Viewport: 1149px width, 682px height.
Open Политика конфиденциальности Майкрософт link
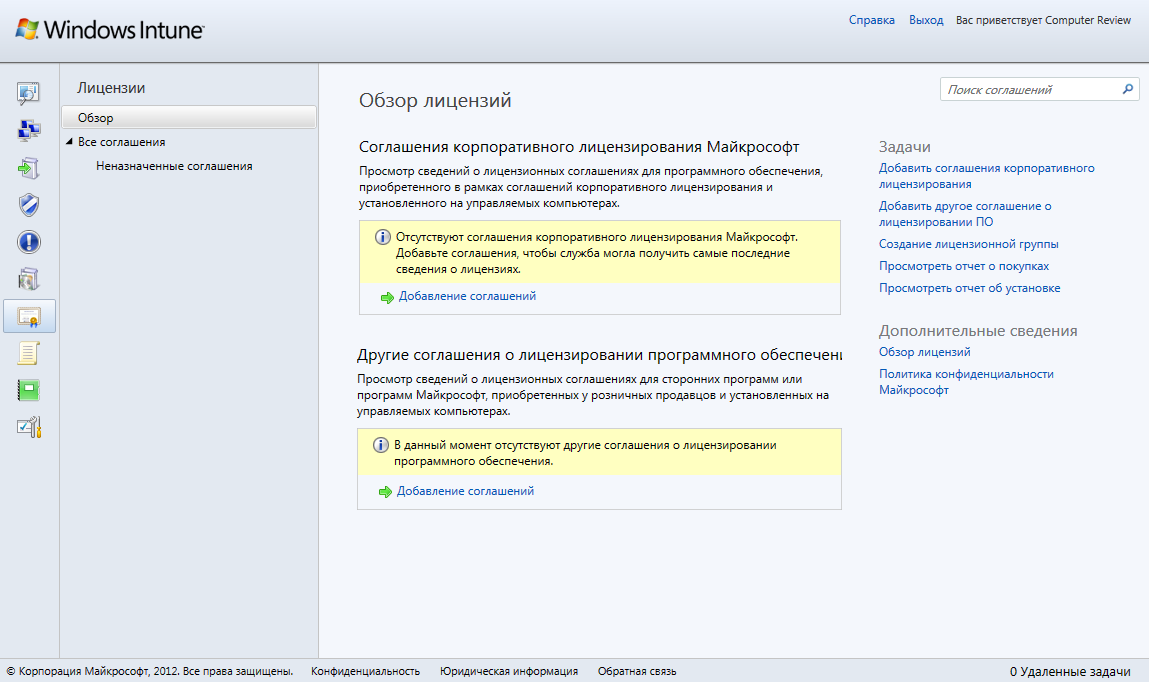point(966,382)
